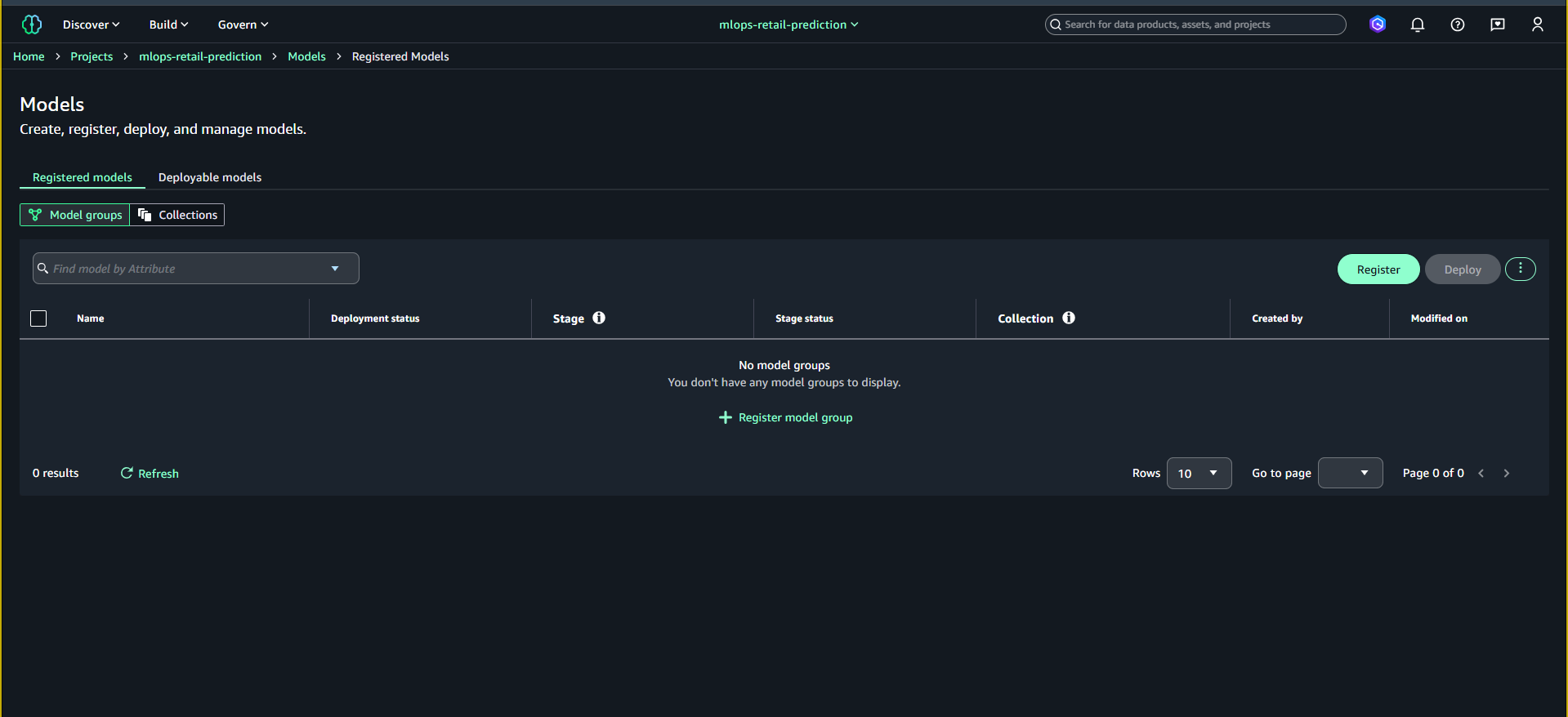Viewport: 1568px width, 717px height.
Task: Click the Collection column info icon
Action: coord(1069,318)
